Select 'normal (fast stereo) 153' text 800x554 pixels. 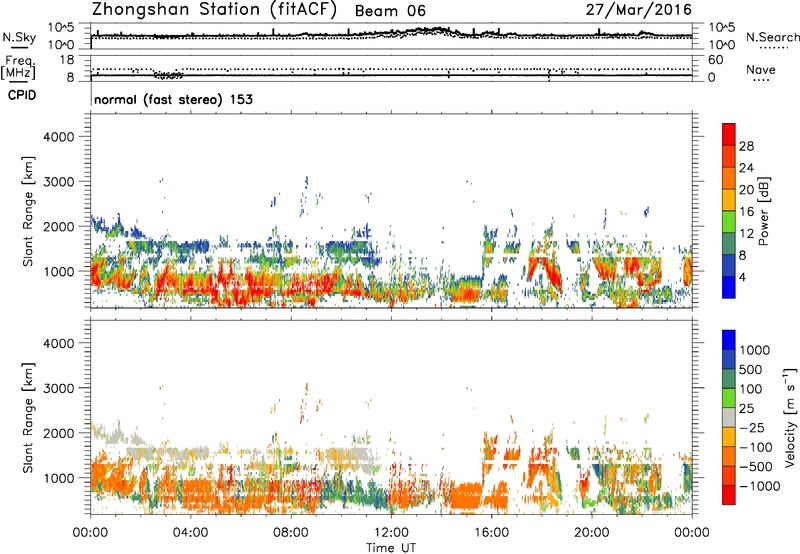coord(173,99)
